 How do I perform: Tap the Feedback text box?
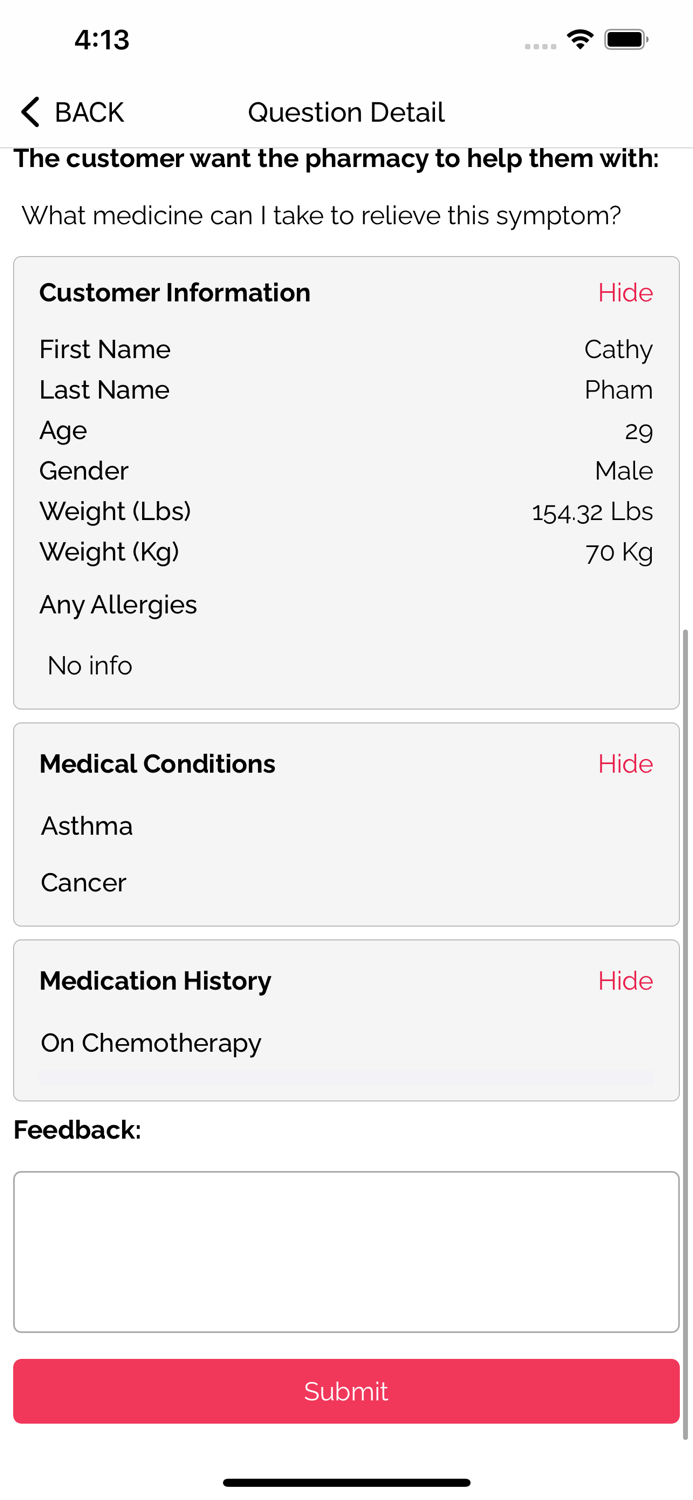coord(346,1250)
